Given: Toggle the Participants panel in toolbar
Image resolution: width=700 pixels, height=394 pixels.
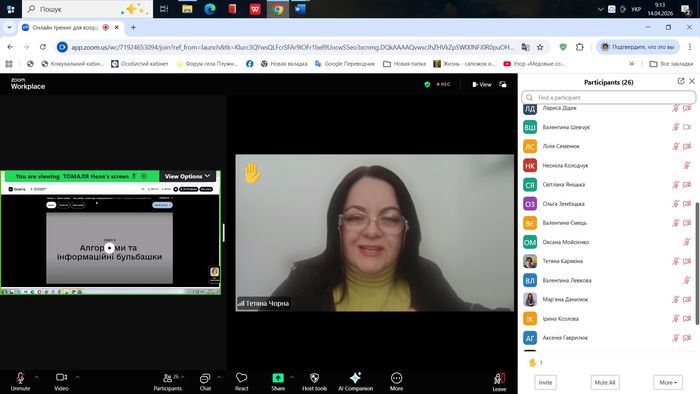Looking at the screenshot, I should [168, 382].
